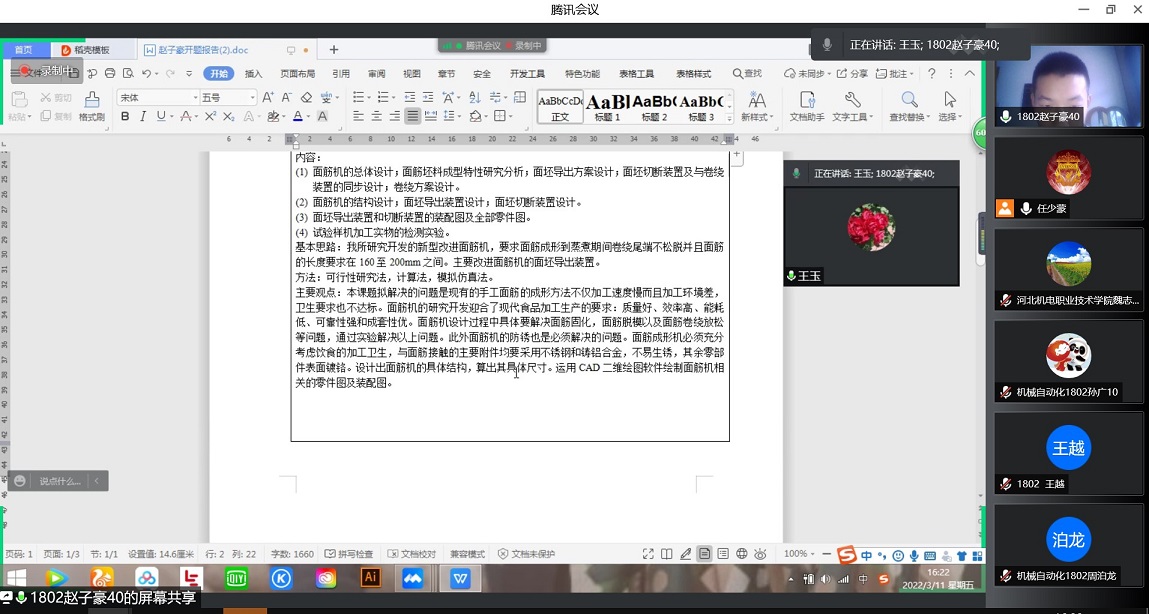
Task: Toggle page layout view in status bar
Action: pyautogui.click(x=704, y=554)
